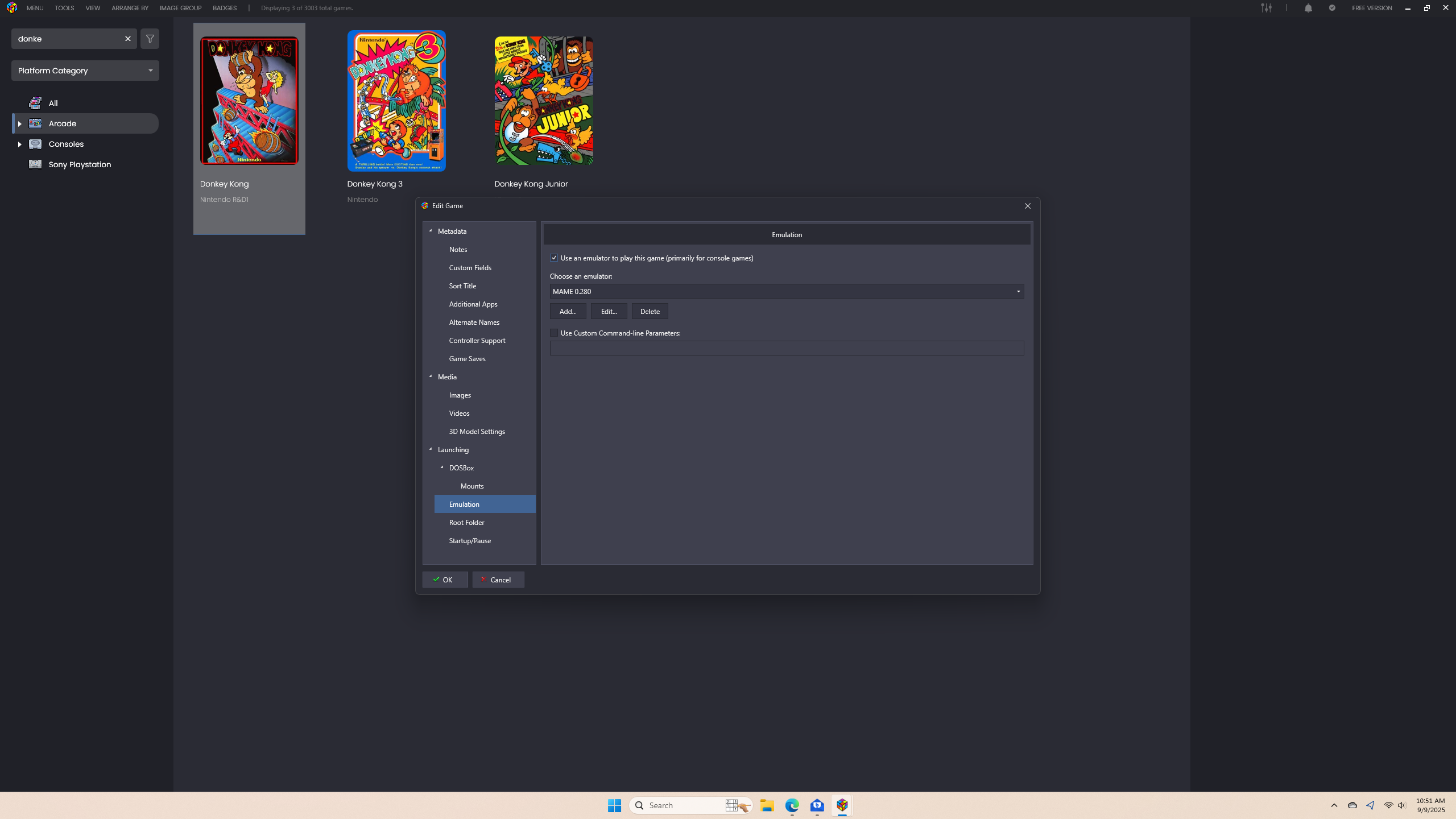Click the LaunchBox logo icon
The image size is (1456, 819).
[12, 8]
